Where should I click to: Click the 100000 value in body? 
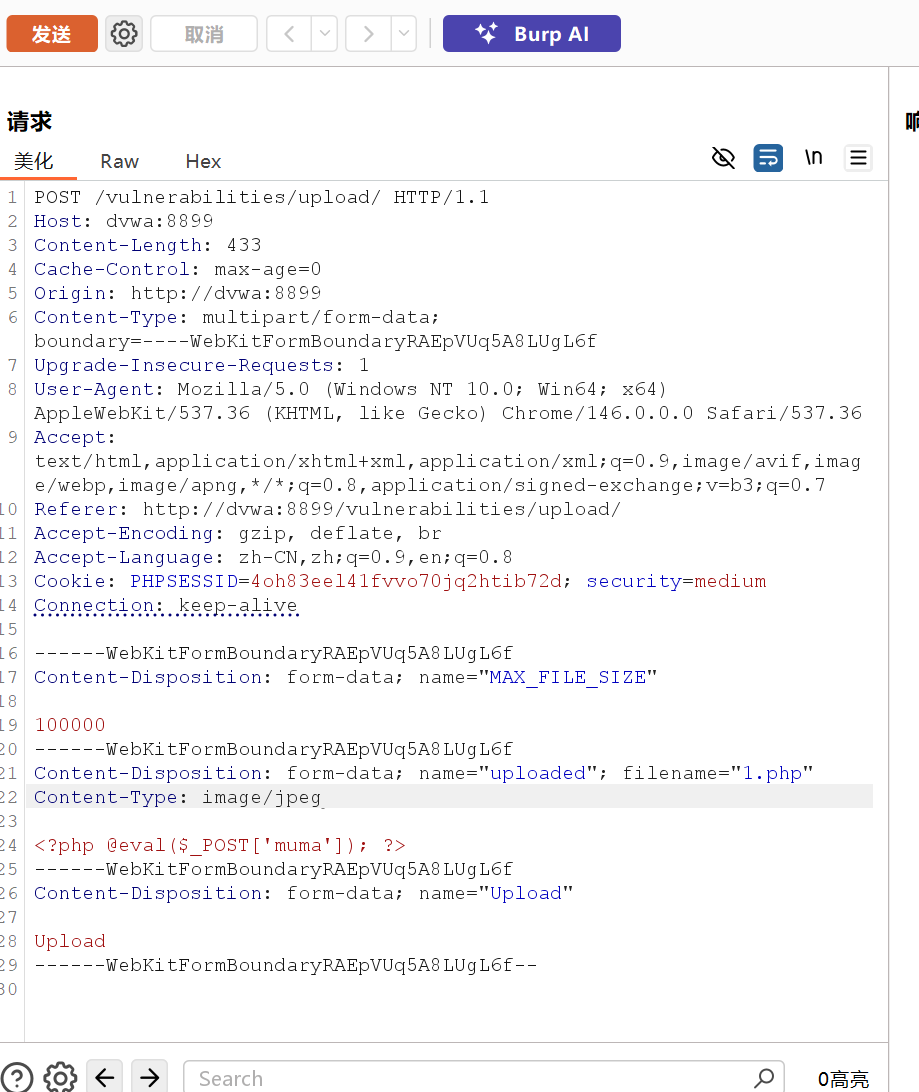tap(70, 725)
